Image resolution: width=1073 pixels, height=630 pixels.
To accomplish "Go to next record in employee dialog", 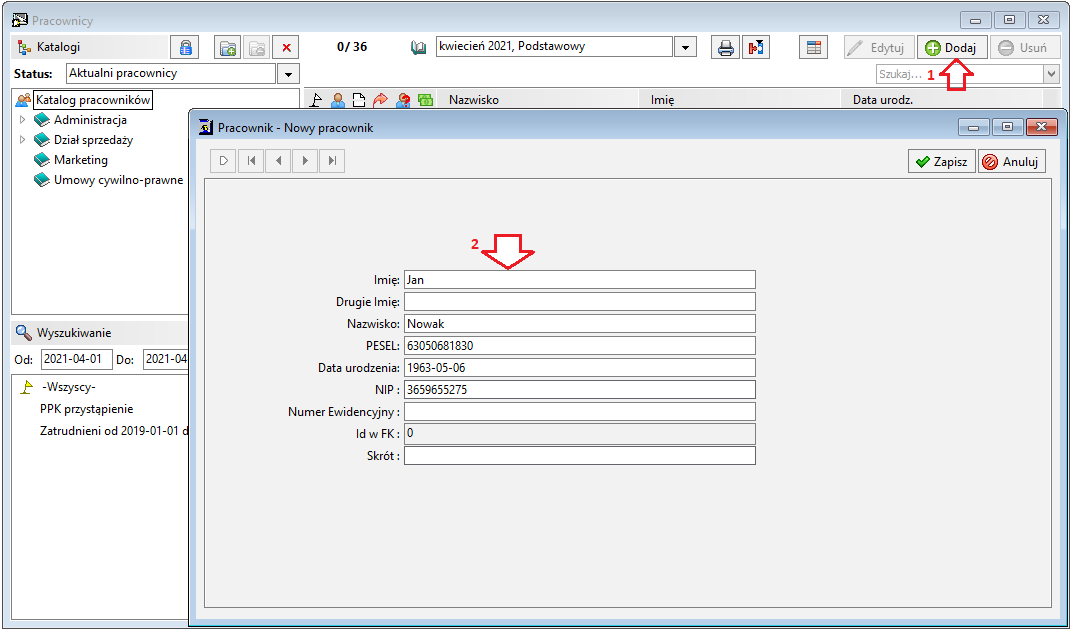I will pos(305,161).
